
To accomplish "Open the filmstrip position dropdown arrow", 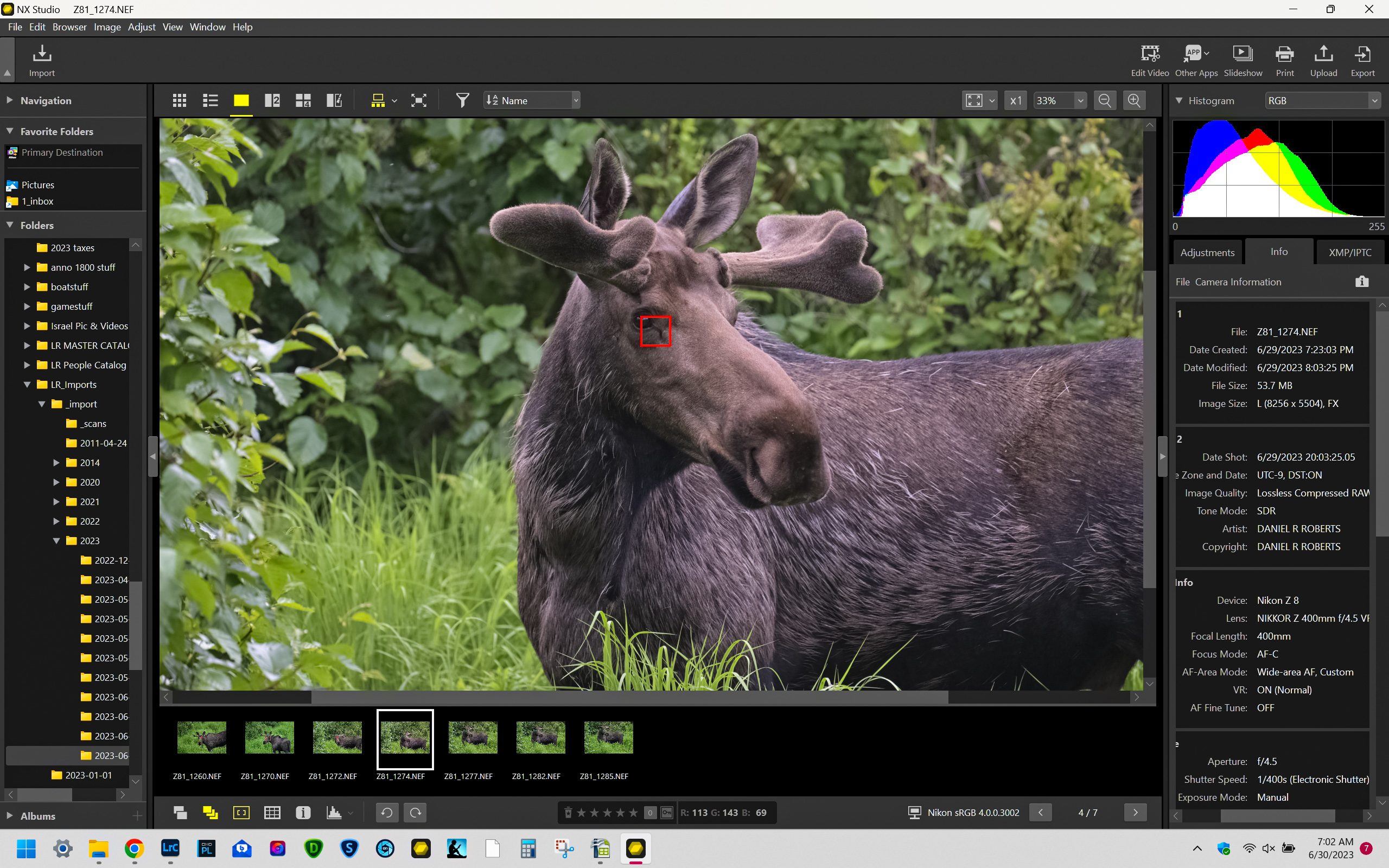I will click(x=394, y=101).
